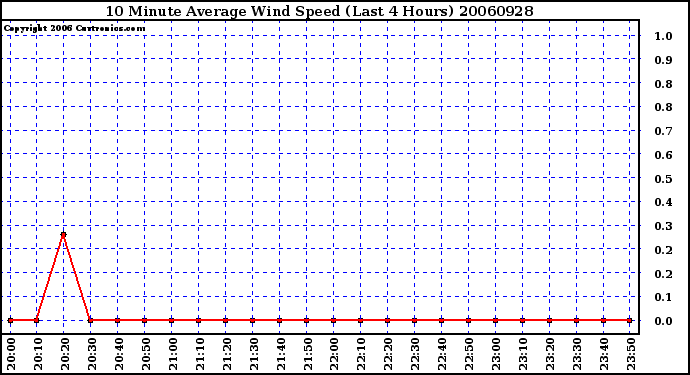
Task: Select the data point marker at 20:30
Action: tap(90, 320)
